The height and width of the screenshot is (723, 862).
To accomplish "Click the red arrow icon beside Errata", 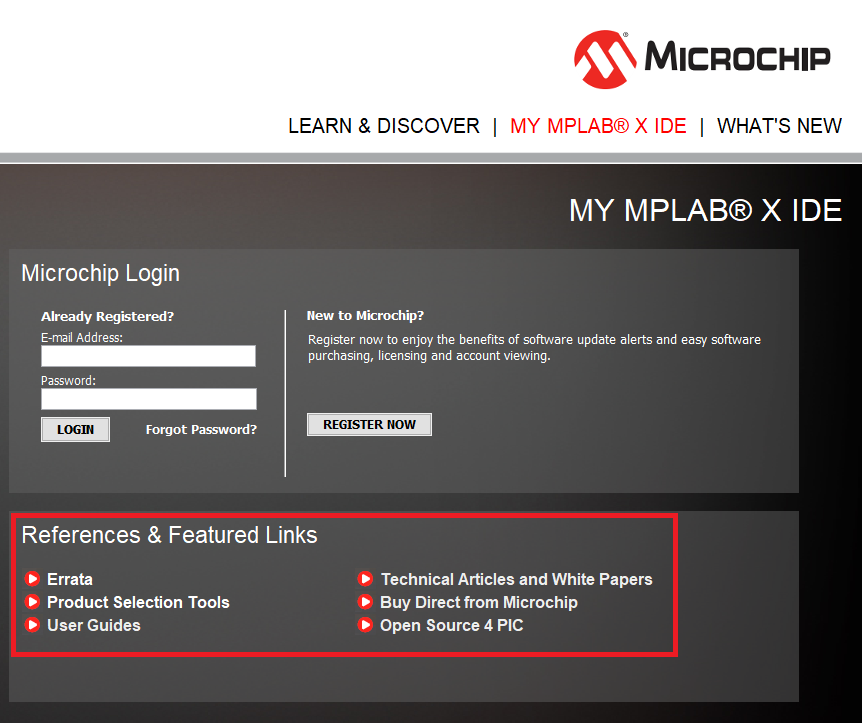I will pyautogui.click(x=33, y=579).
